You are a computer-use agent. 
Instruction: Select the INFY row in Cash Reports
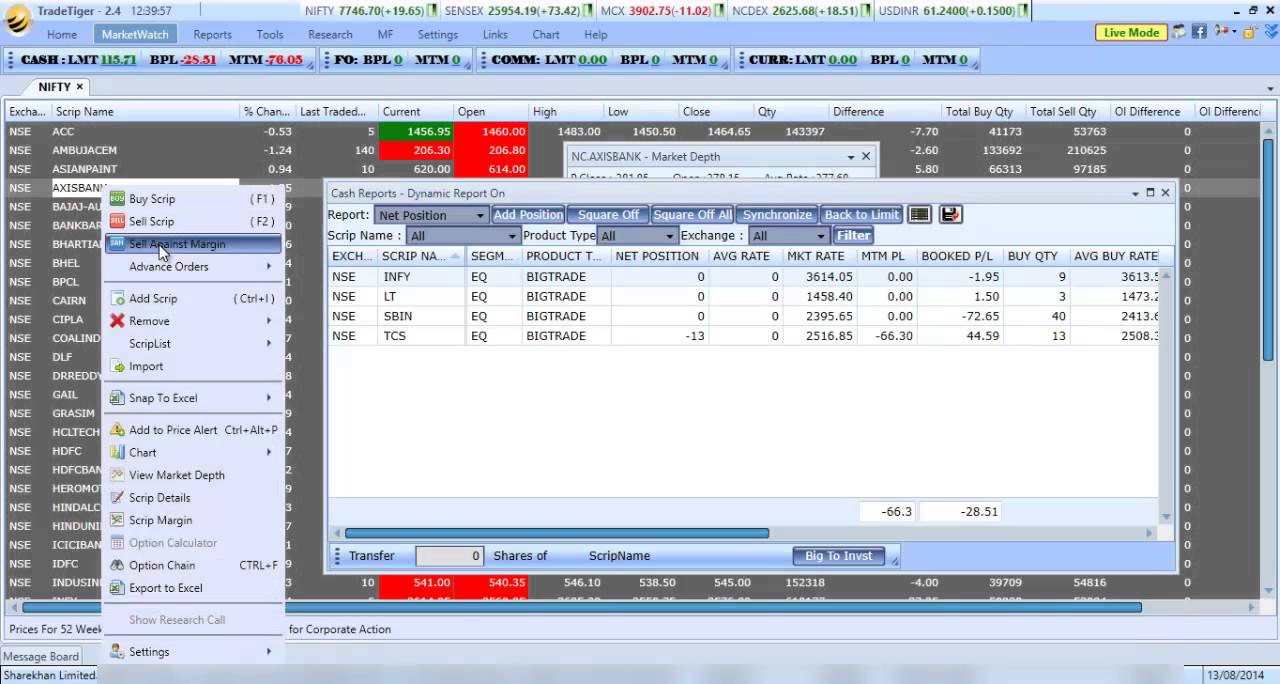[743, 277]
